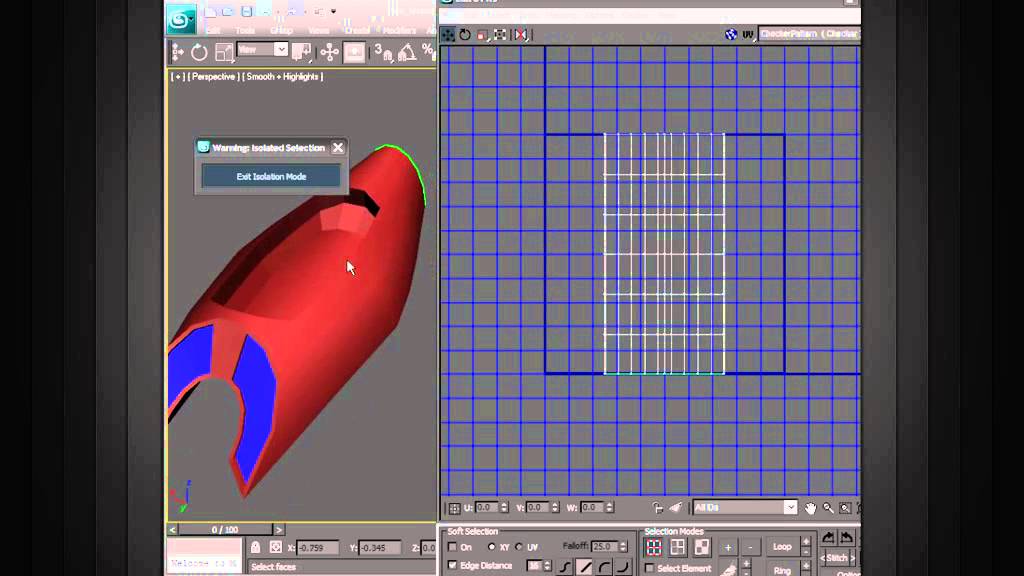Close the Warning: Isolated Selection dialog
The width and height of the screenshot is (1024, 576).
[338, 148]
